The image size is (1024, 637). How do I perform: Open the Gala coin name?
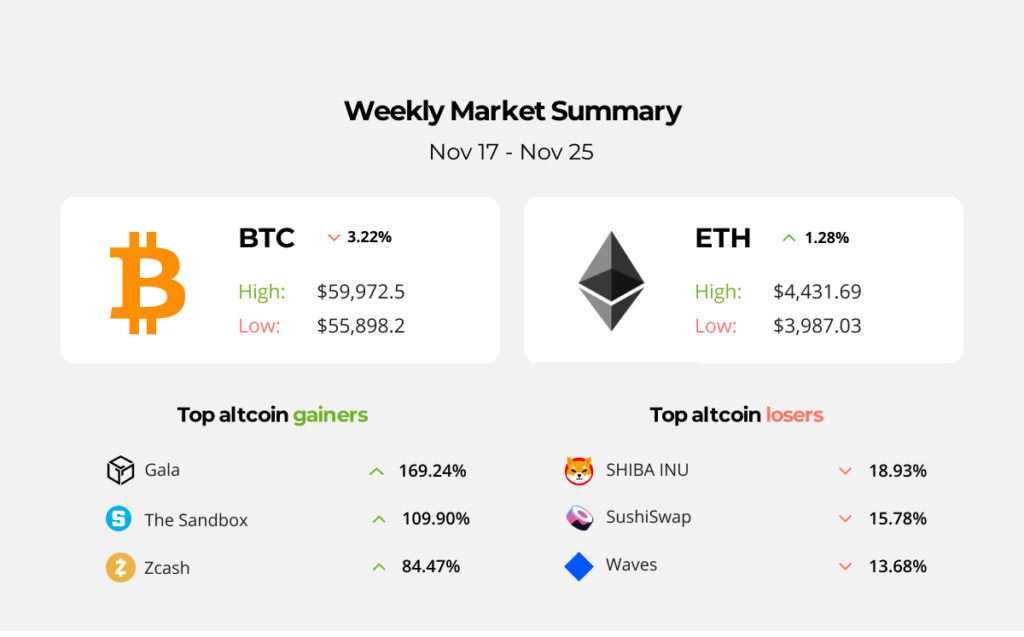click(x=162, y=470)
